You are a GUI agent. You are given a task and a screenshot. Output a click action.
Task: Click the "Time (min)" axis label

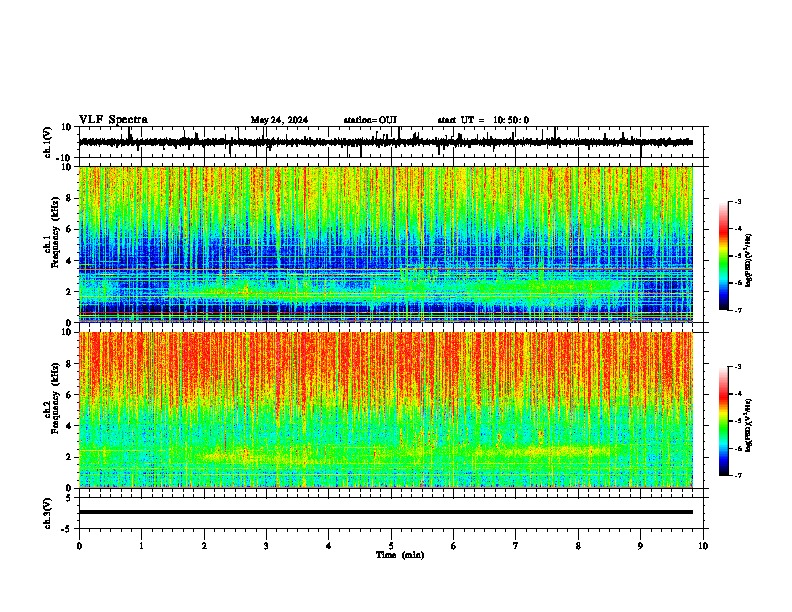pos(400,555)
